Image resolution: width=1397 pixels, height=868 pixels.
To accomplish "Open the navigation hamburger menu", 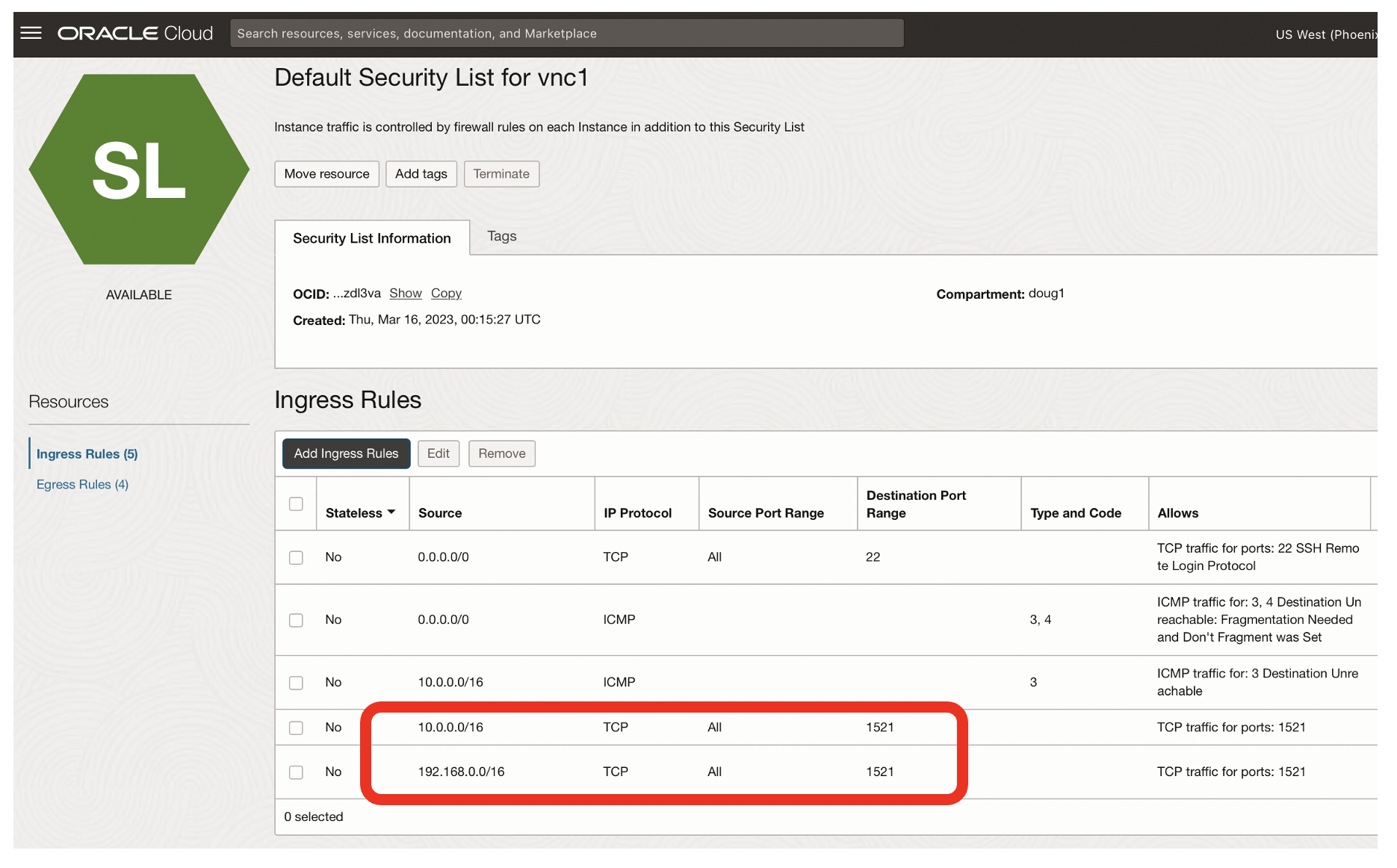I will [31, 33].
